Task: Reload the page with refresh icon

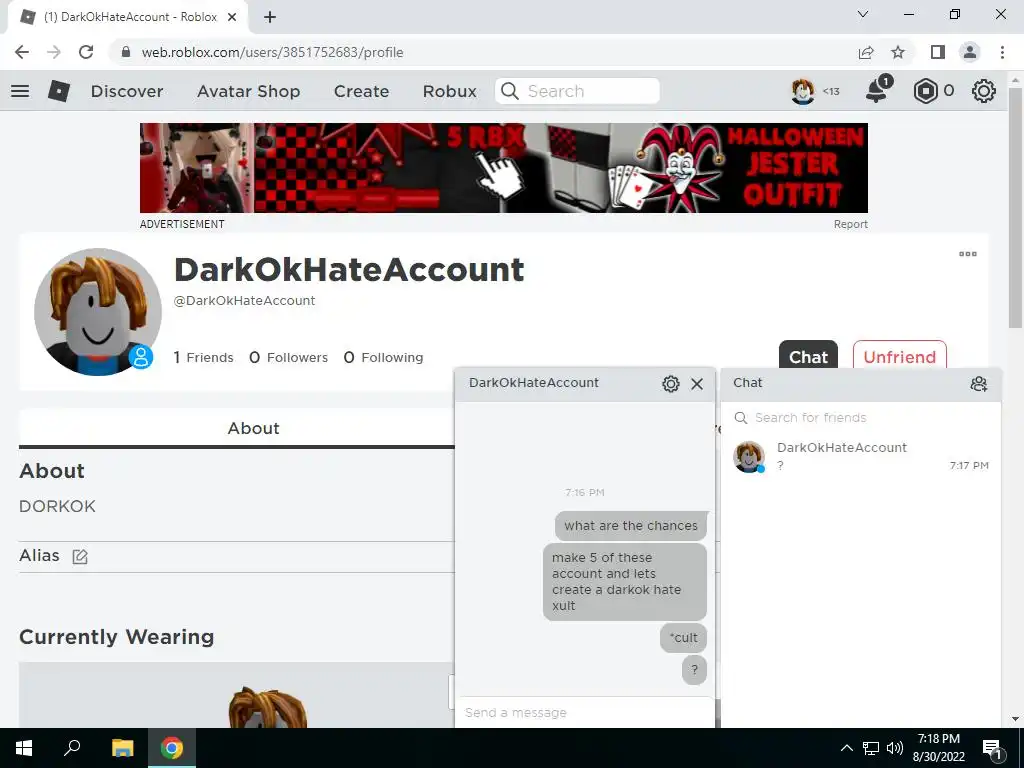Action: (86, 52)
